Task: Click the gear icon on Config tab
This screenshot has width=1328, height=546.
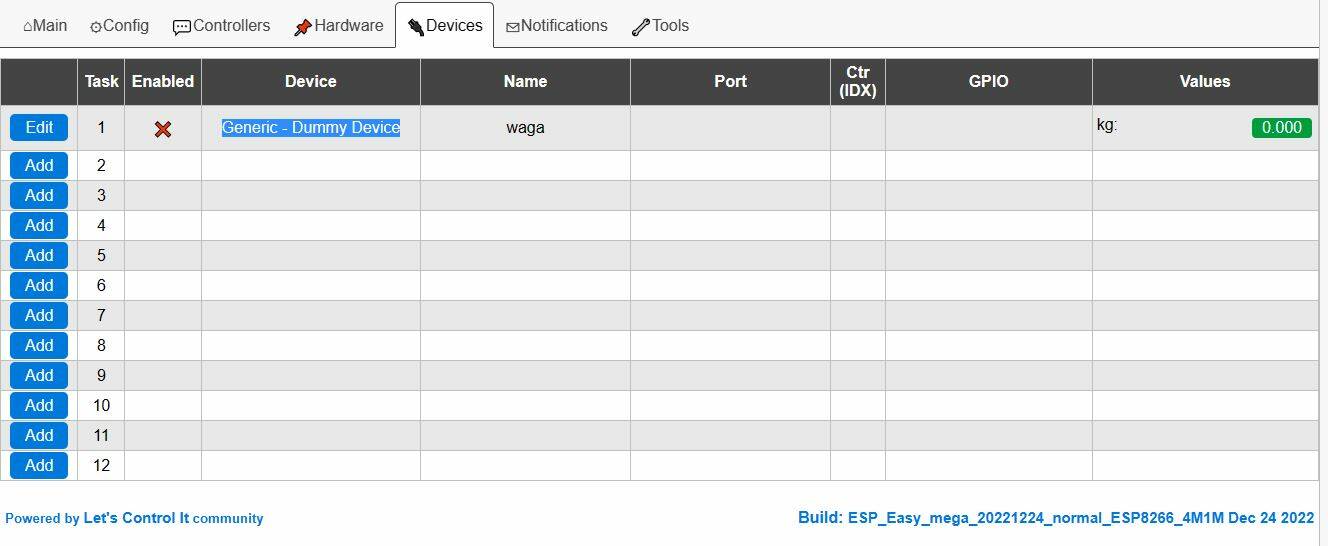Action: [x=96, y=28]
